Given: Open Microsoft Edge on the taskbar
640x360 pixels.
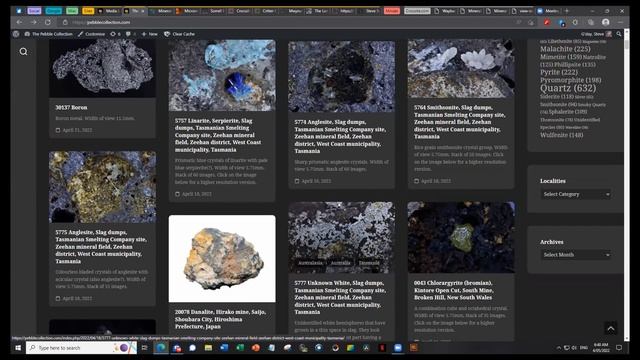Looking at the screenshot, I should pos(161,348).
